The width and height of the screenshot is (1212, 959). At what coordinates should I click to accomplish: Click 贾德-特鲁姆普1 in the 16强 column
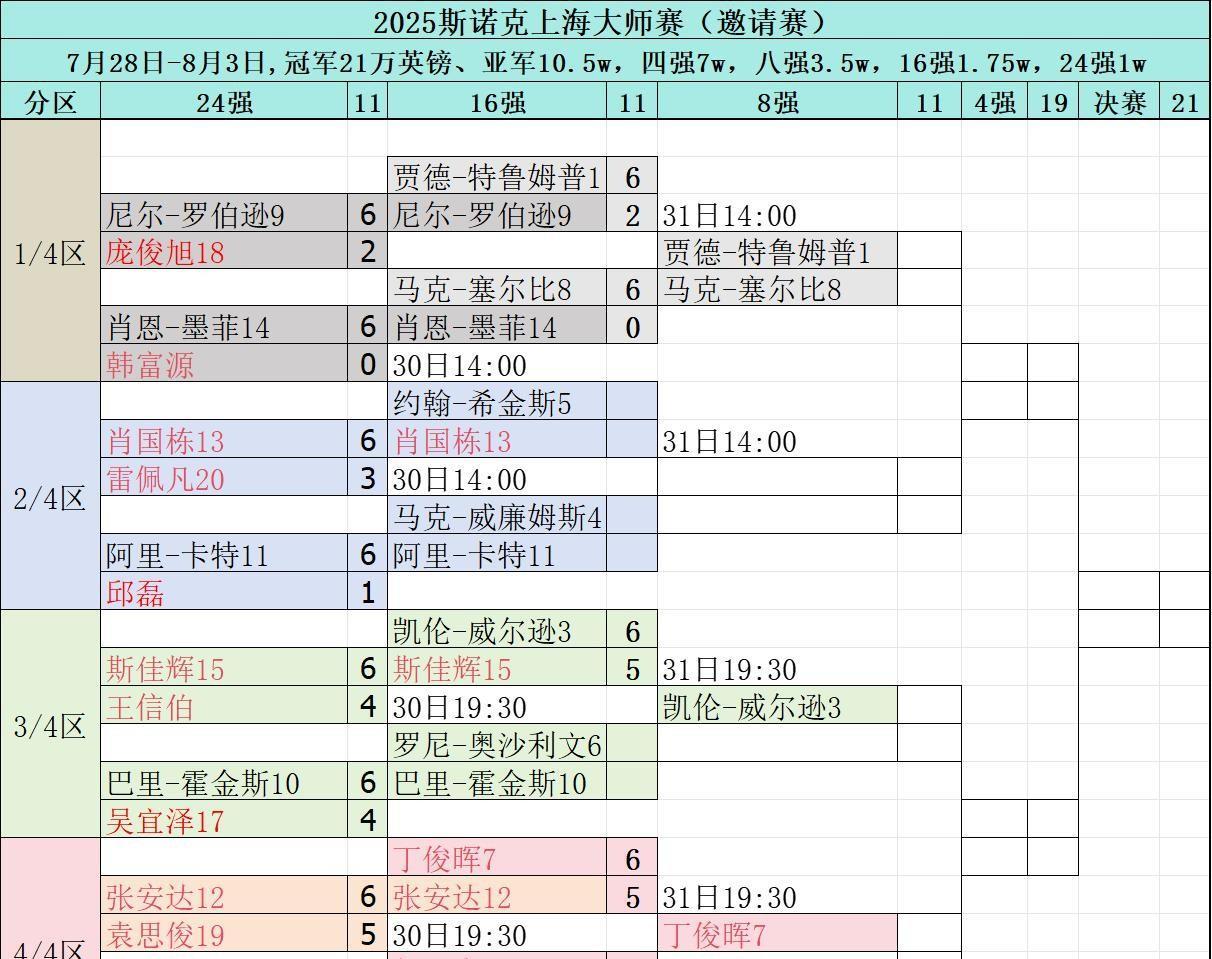pos(497,176)
